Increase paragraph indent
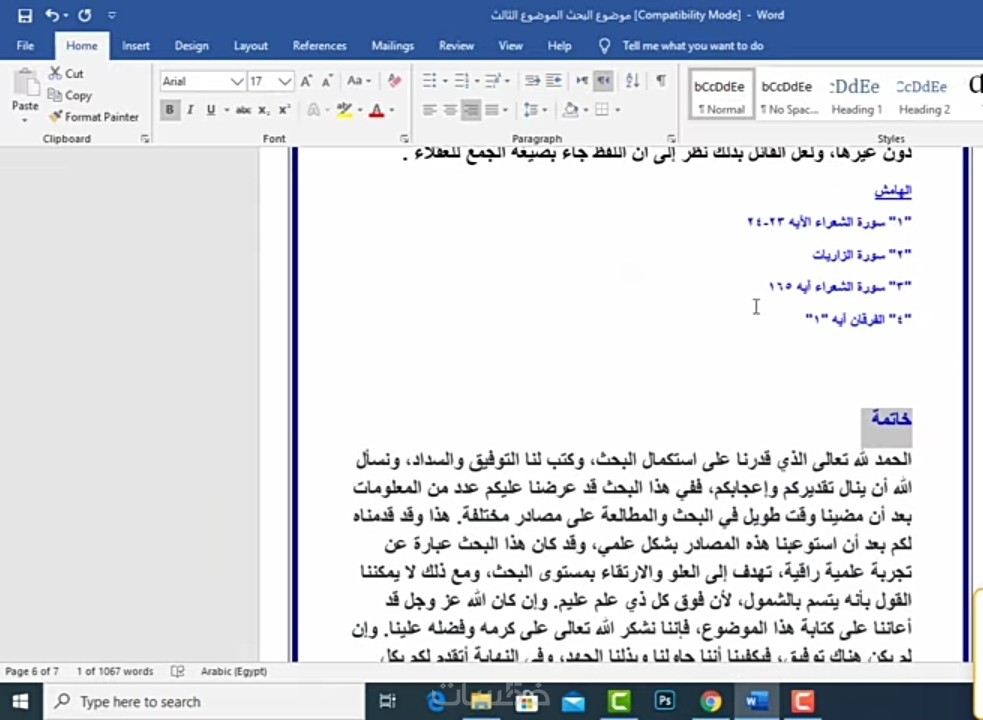Image resolution: width=983 pixels, height=720 pixels. [554, 81]
